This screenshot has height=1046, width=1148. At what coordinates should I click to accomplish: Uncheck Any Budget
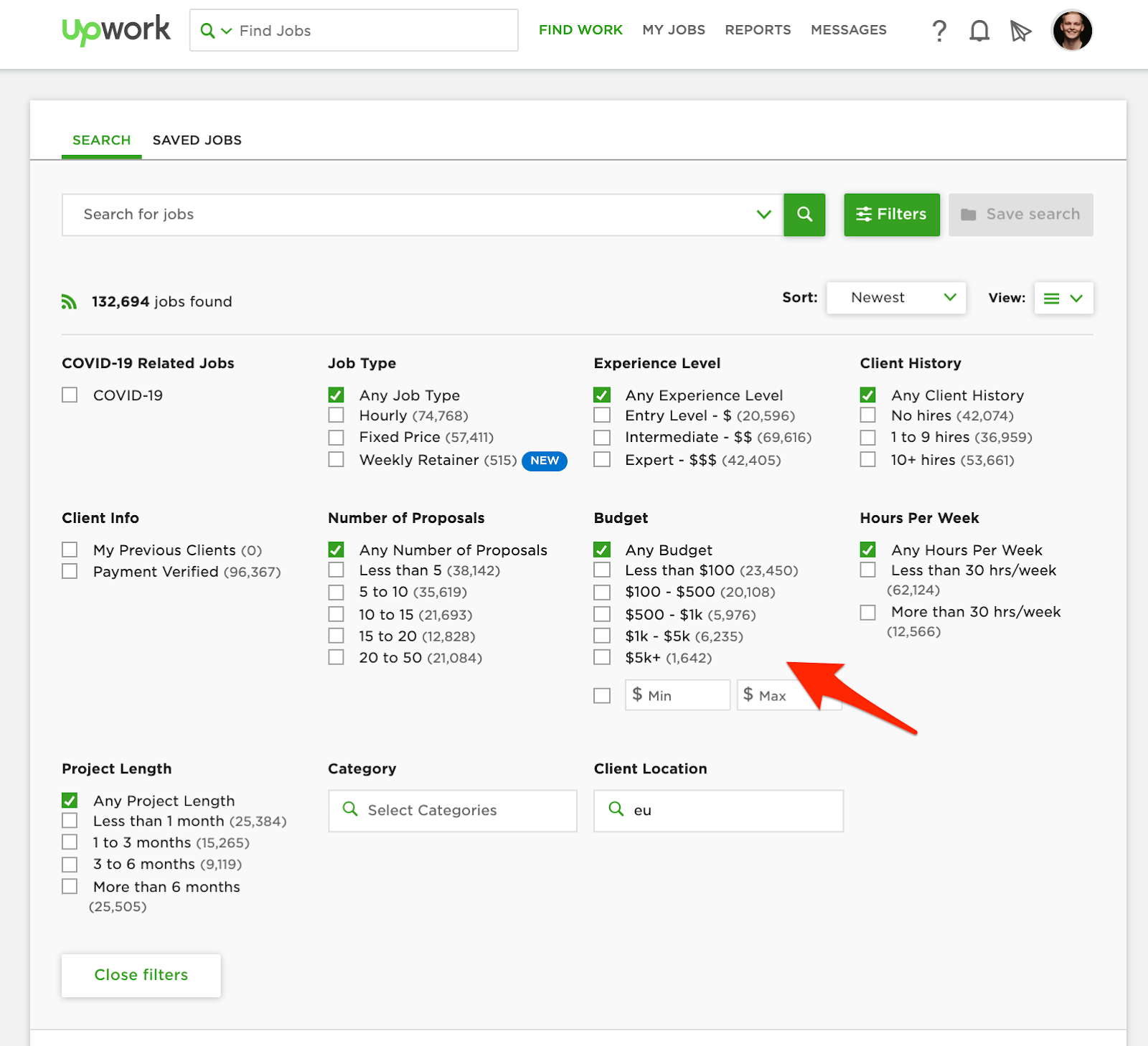tap(602, 550)
